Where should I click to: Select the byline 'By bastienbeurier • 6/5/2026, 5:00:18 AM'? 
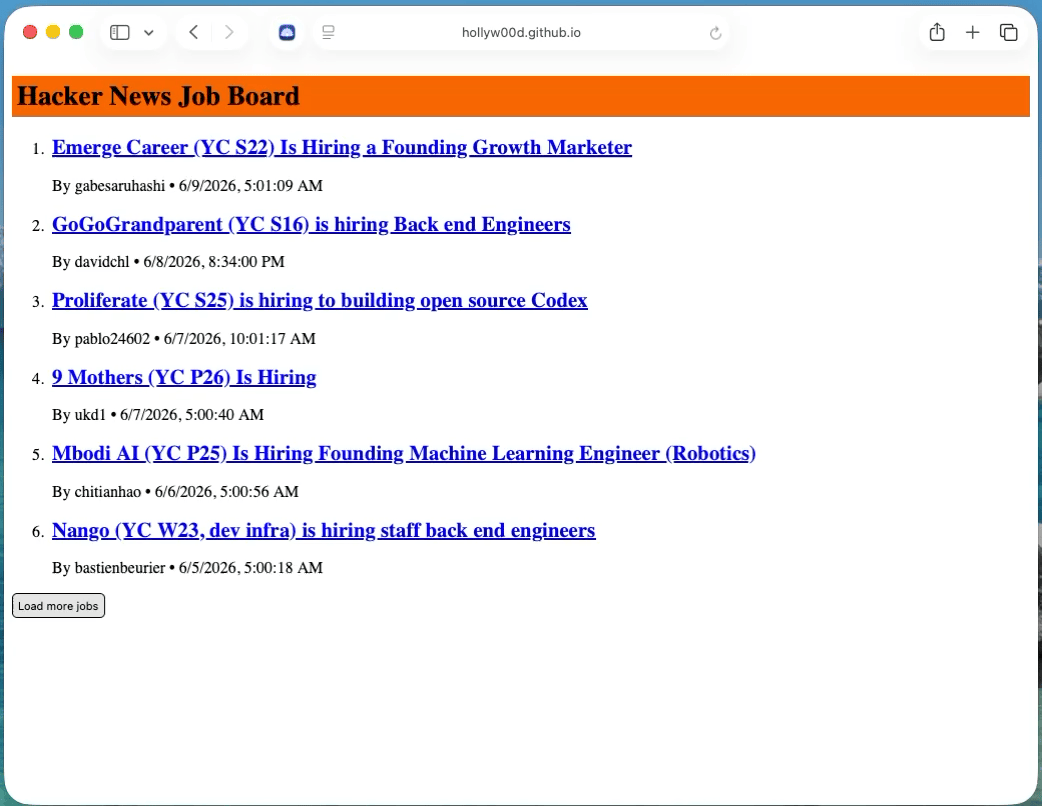pos(187,568)
